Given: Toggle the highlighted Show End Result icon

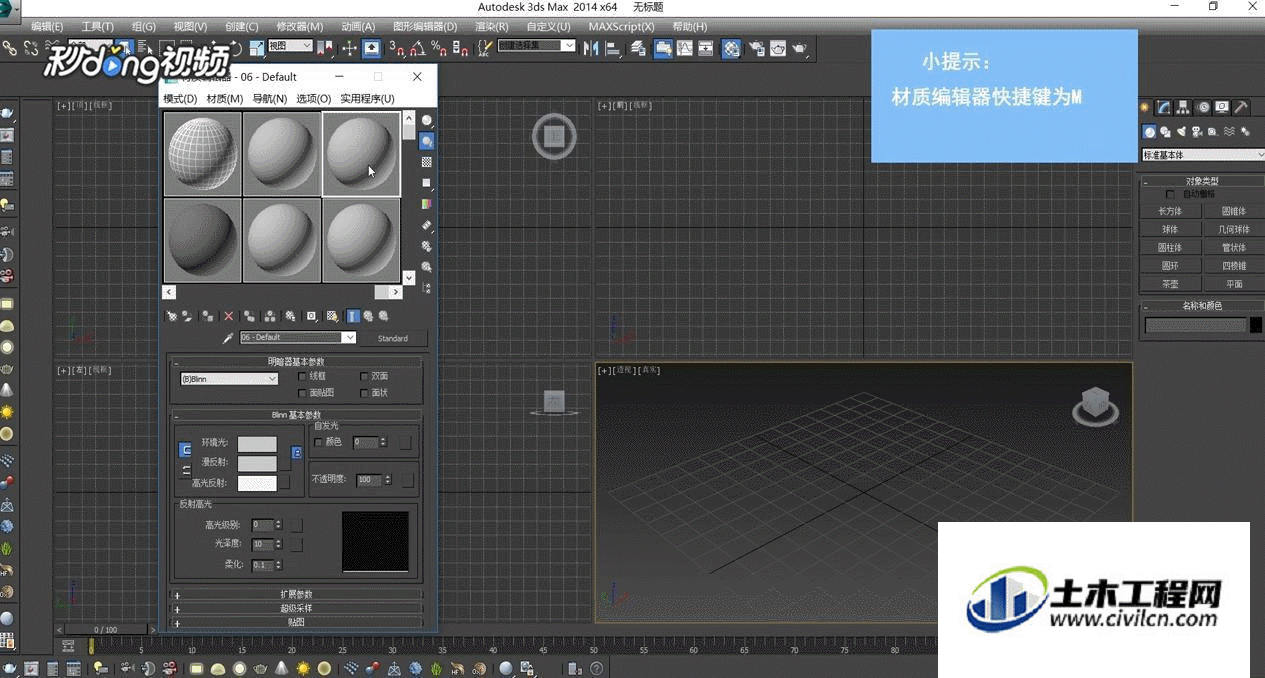Looking at the screenshot, I should 352,316.
